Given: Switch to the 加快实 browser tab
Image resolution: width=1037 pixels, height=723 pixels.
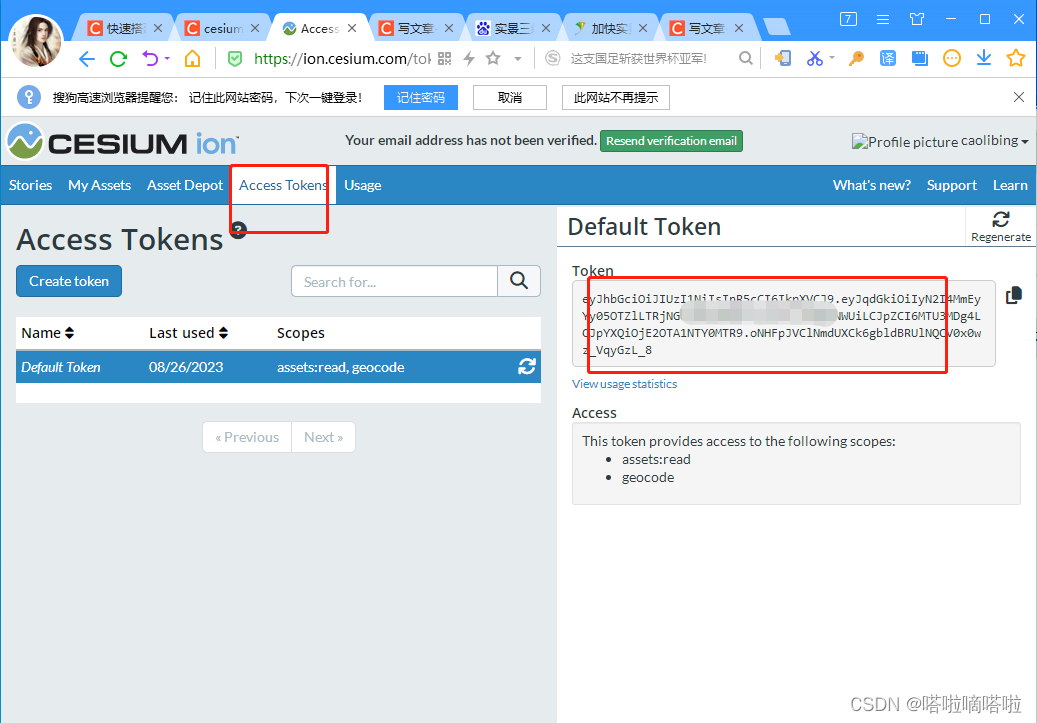Looking at the screenshot, I should point(610,28).
